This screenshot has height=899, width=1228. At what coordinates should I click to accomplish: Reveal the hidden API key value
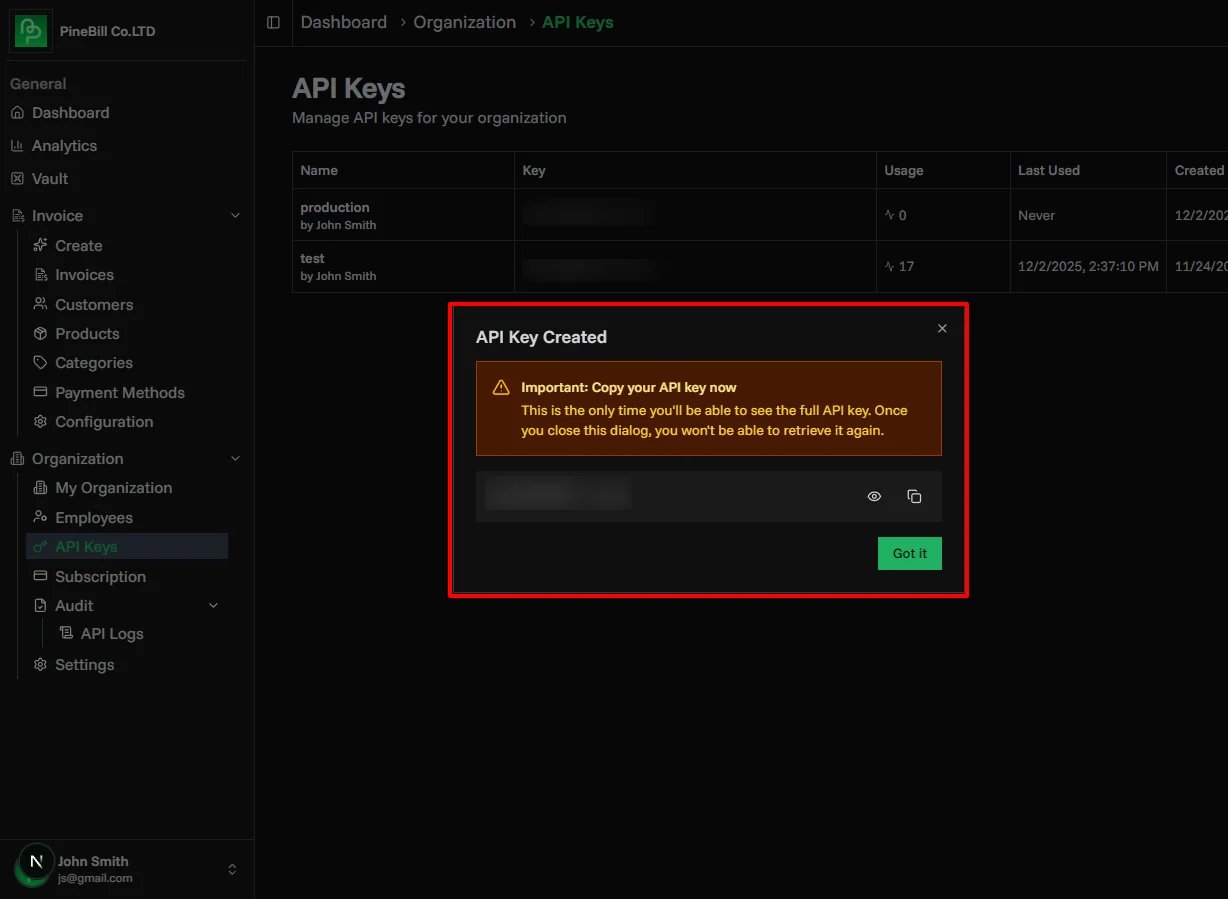click(873, 495)
